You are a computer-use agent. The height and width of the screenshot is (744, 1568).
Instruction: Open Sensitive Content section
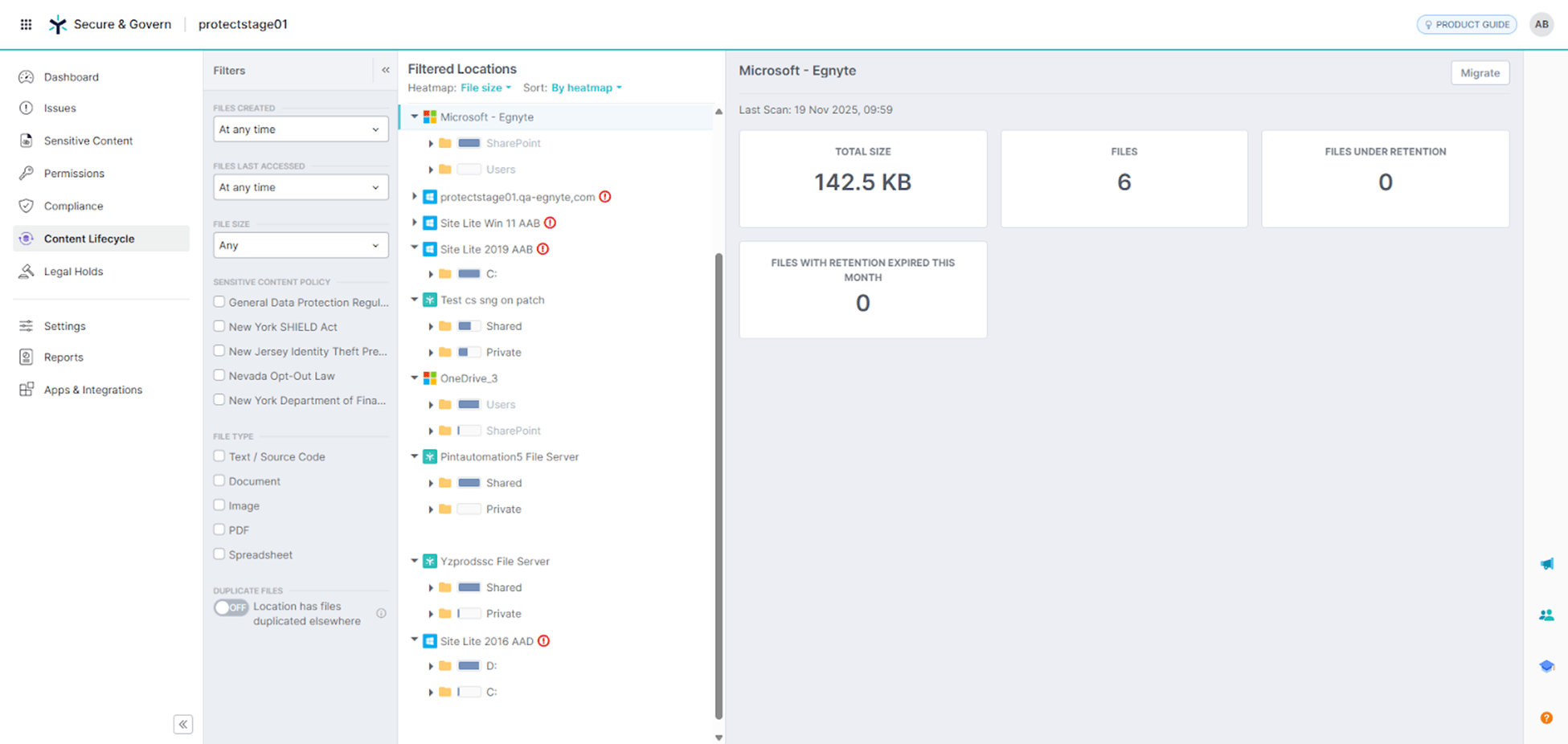(88, 141)
